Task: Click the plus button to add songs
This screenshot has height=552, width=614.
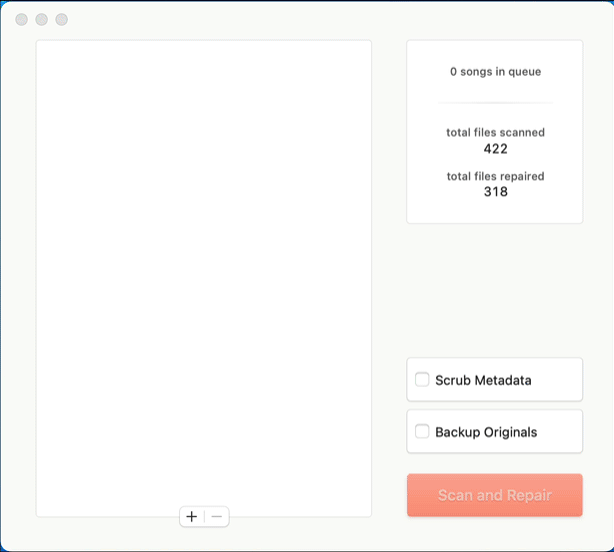Action: (192, 516)
